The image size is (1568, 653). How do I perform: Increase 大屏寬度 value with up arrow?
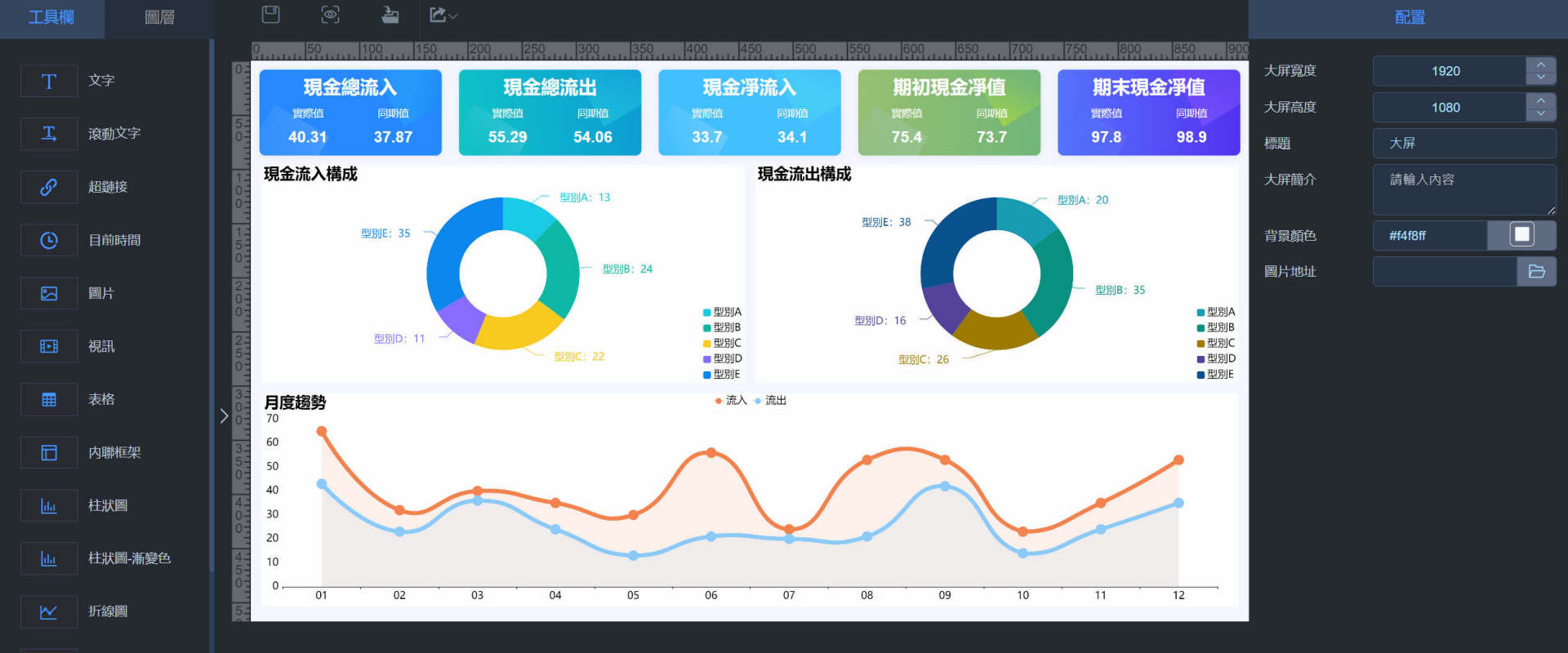click(x=1540, y=64)
